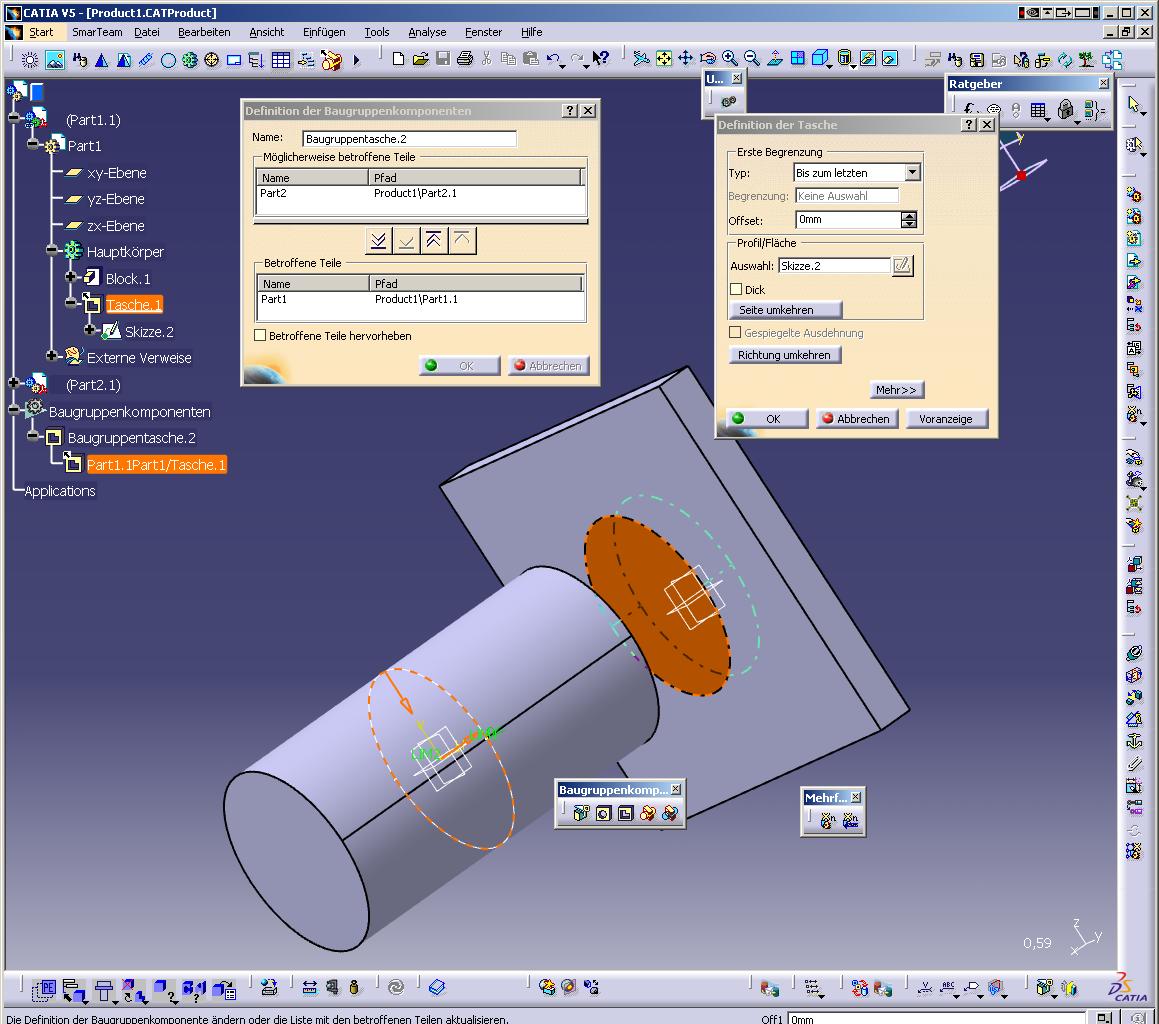Click the Zoom In magnifier icon
The height and width of the screenshot is (1024, 1159).
click(730, 59)
